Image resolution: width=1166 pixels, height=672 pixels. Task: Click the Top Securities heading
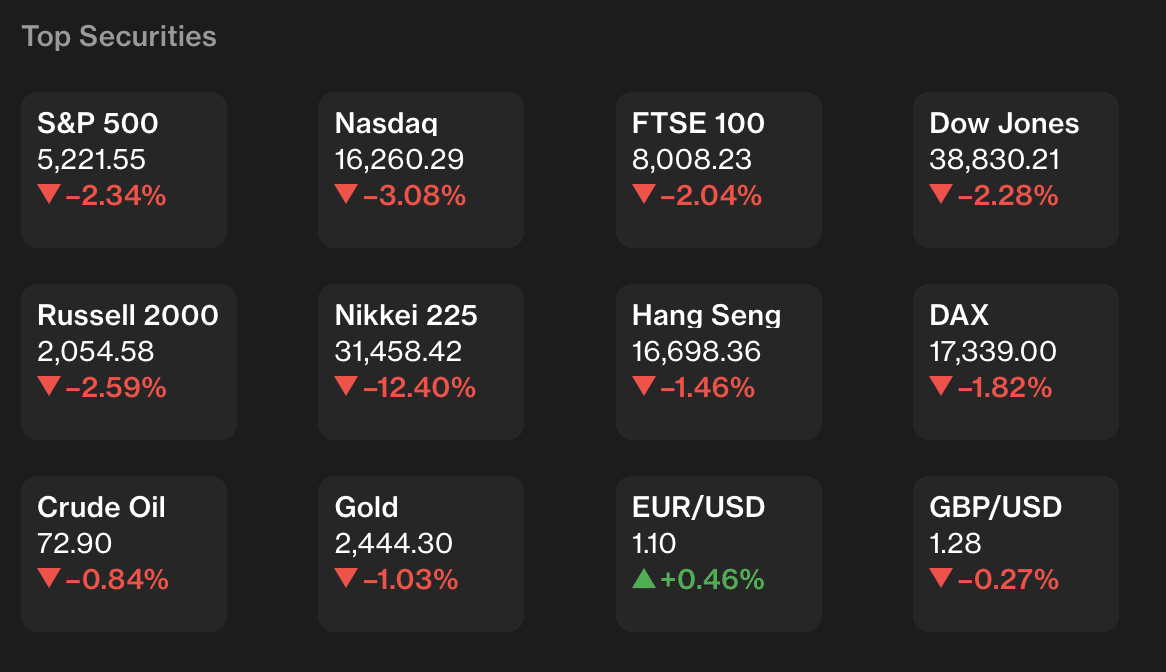[119, 37]
